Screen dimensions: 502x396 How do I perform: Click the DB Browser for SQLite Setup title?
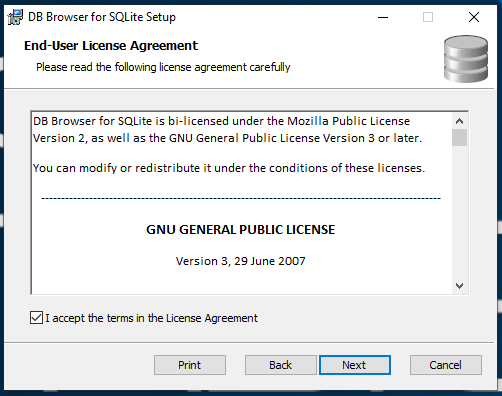click(x=102, y=17)
